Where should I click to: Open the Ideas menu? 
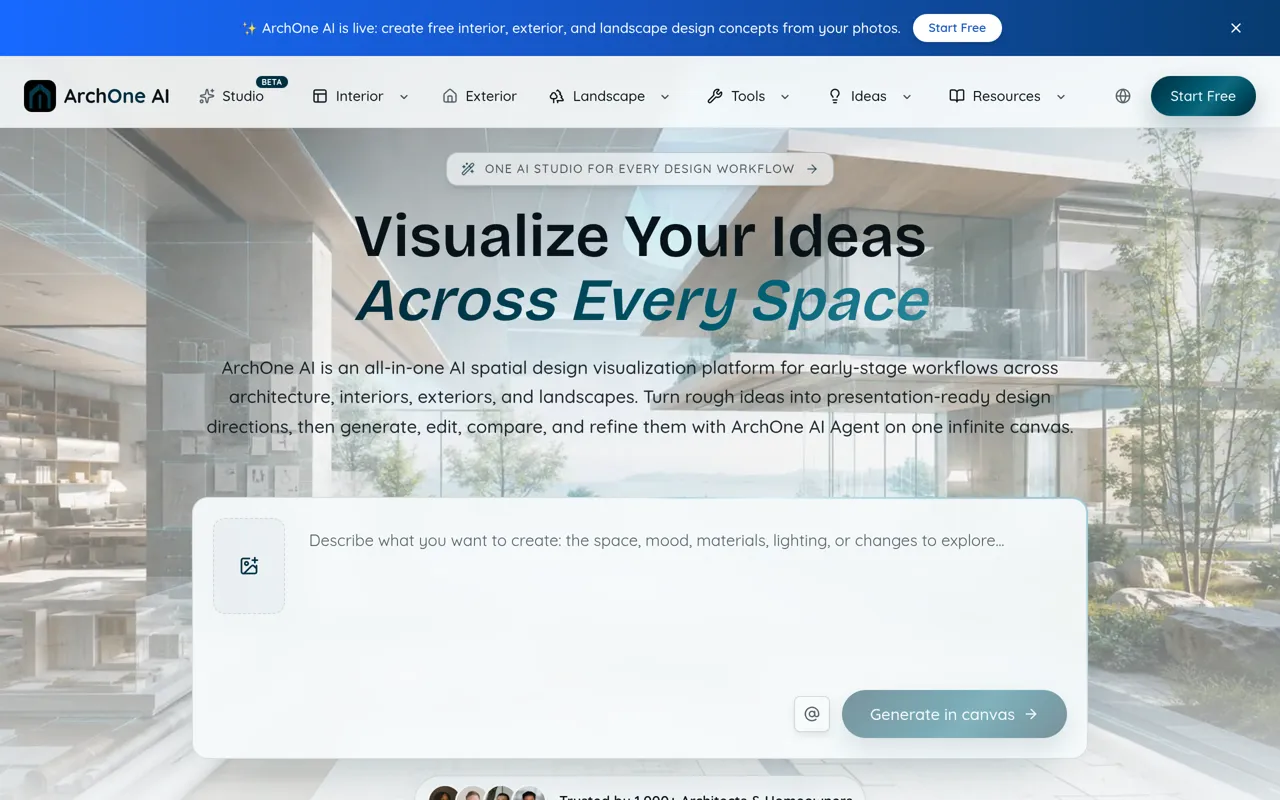pos(869,96)
